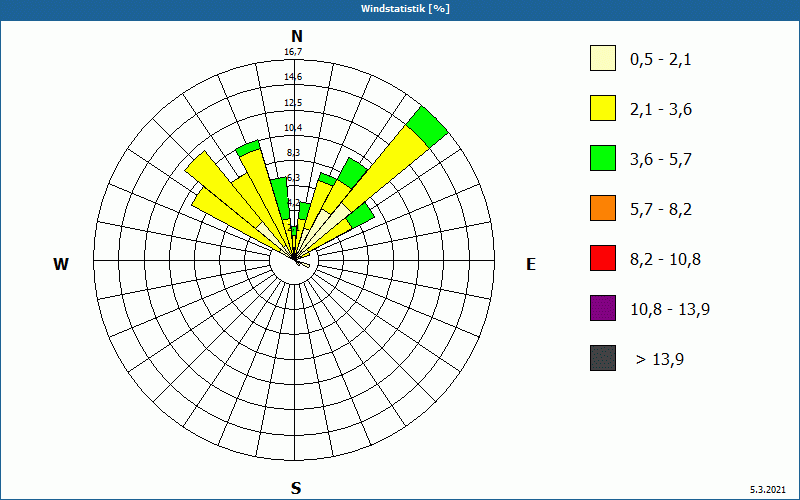This screenshot has height=500, width=800.
Task: Click the pale yellow 0,5 - 2,1 legend swatch
Action: click(603, 58)
